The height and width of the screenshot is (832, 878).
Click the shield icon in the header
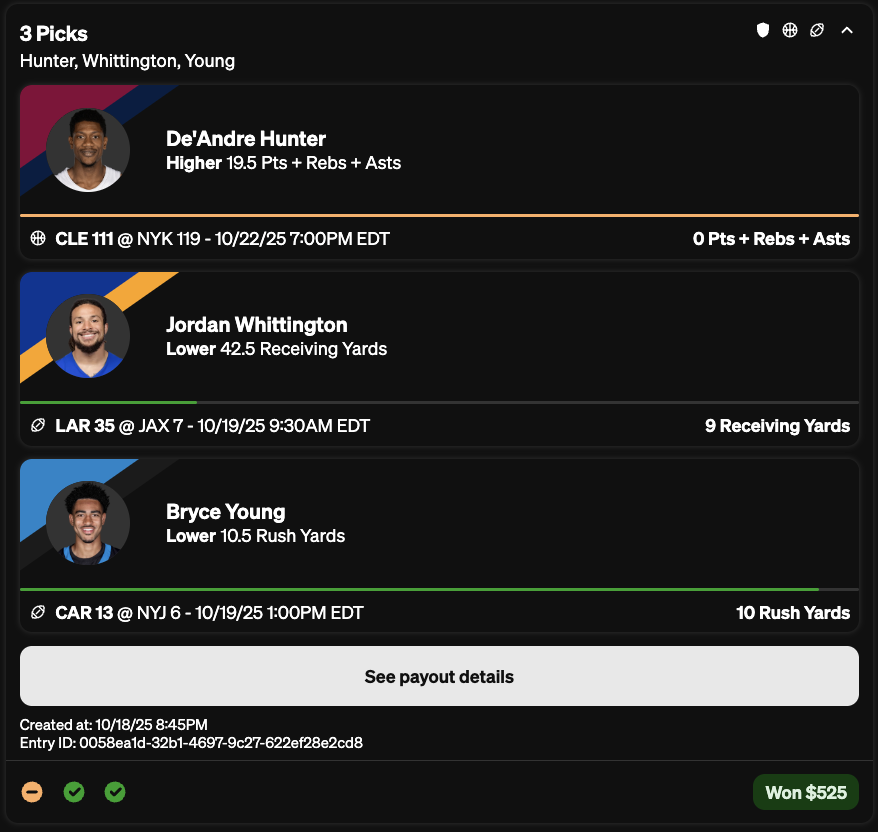[x=763, y=30]
